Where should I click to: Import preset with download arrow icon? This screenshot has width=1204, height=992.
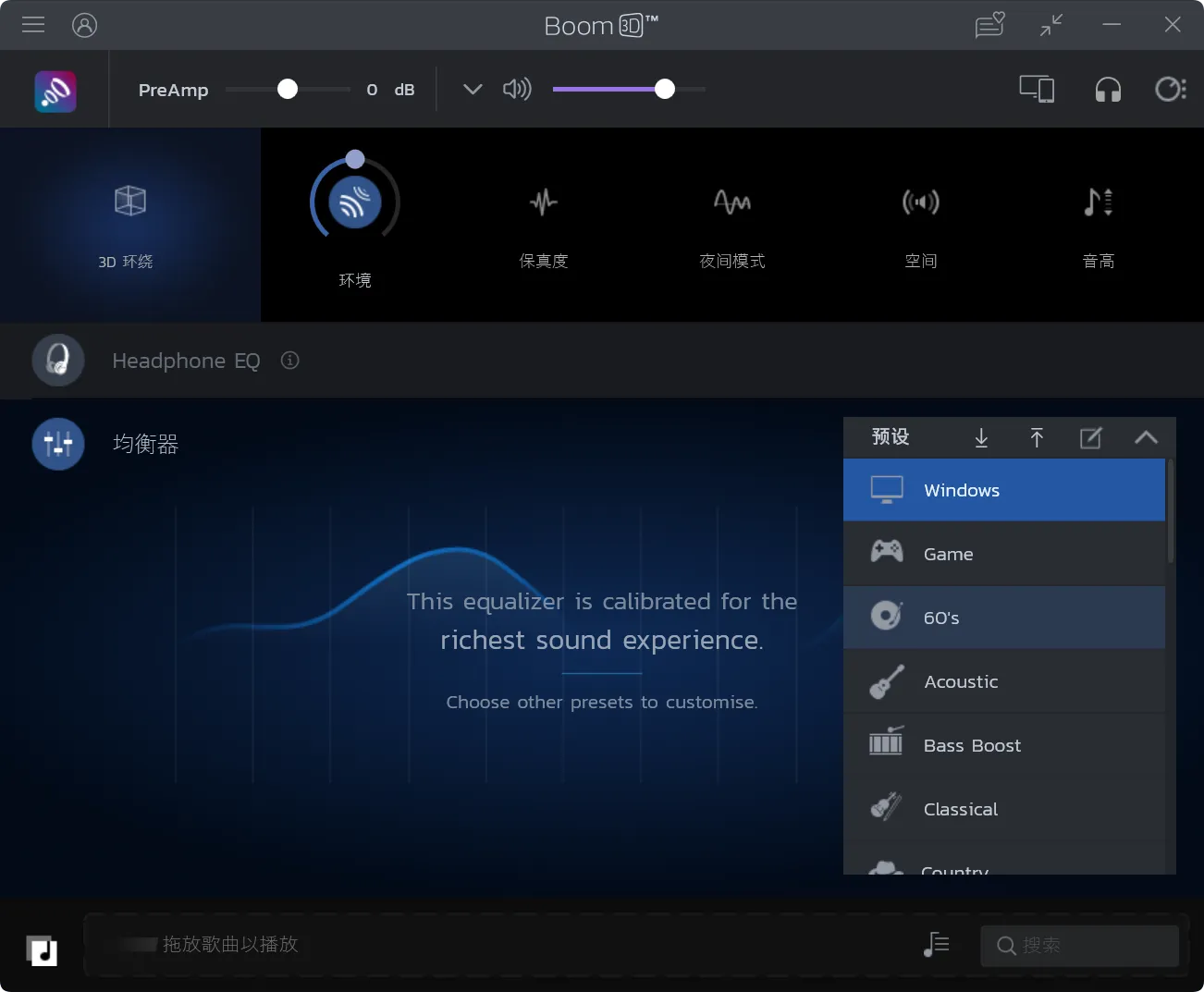tap(981, 437)
